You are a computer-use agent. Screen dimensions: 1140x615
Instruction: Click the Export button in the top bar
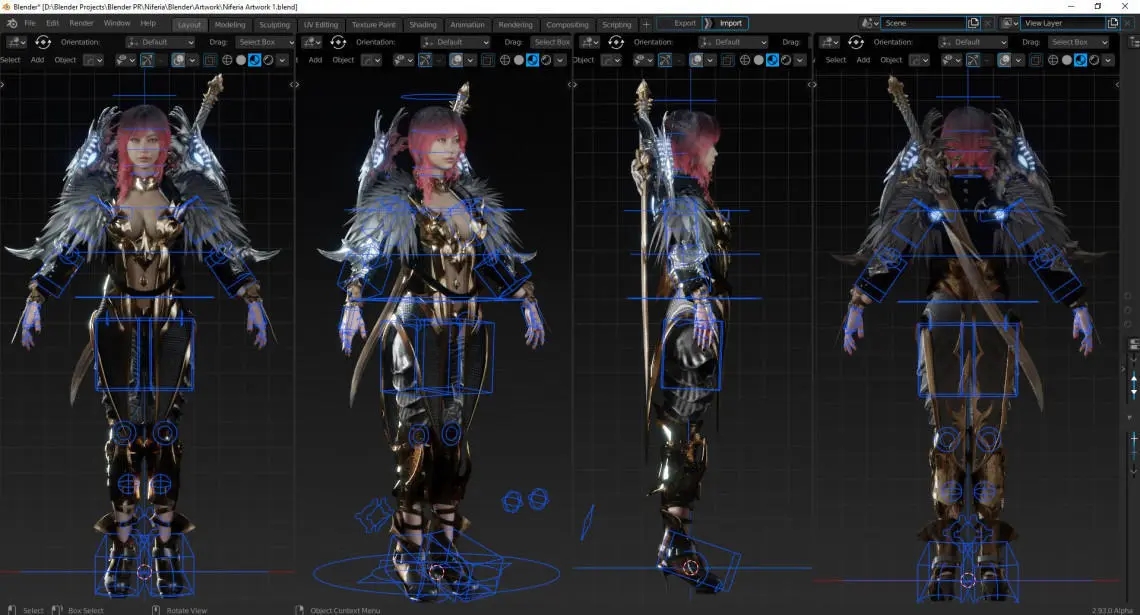681,23
